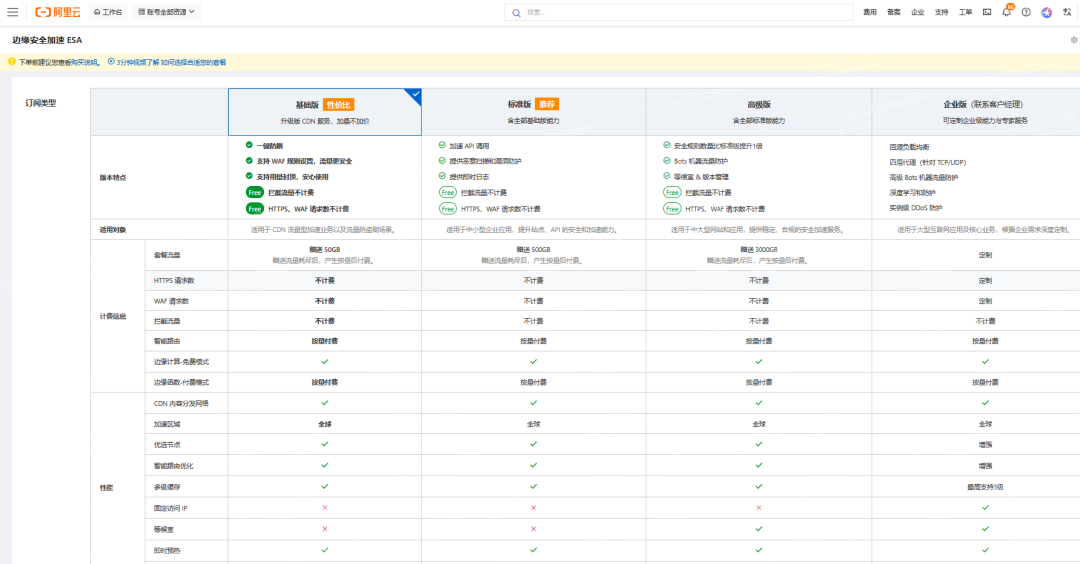Viewport: 1080px width, 564px height.
Task: Open the 购买说明 link
Action: 84,63
